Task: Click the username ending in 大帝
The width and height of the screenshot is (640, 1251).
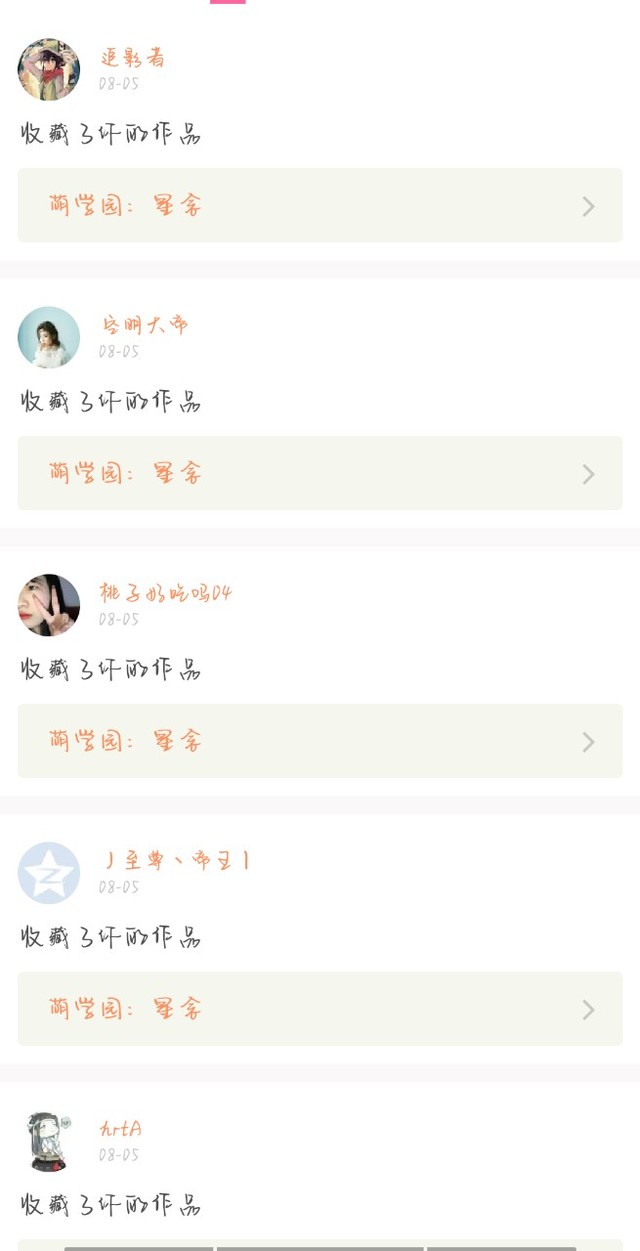Action: coord(144,326)
